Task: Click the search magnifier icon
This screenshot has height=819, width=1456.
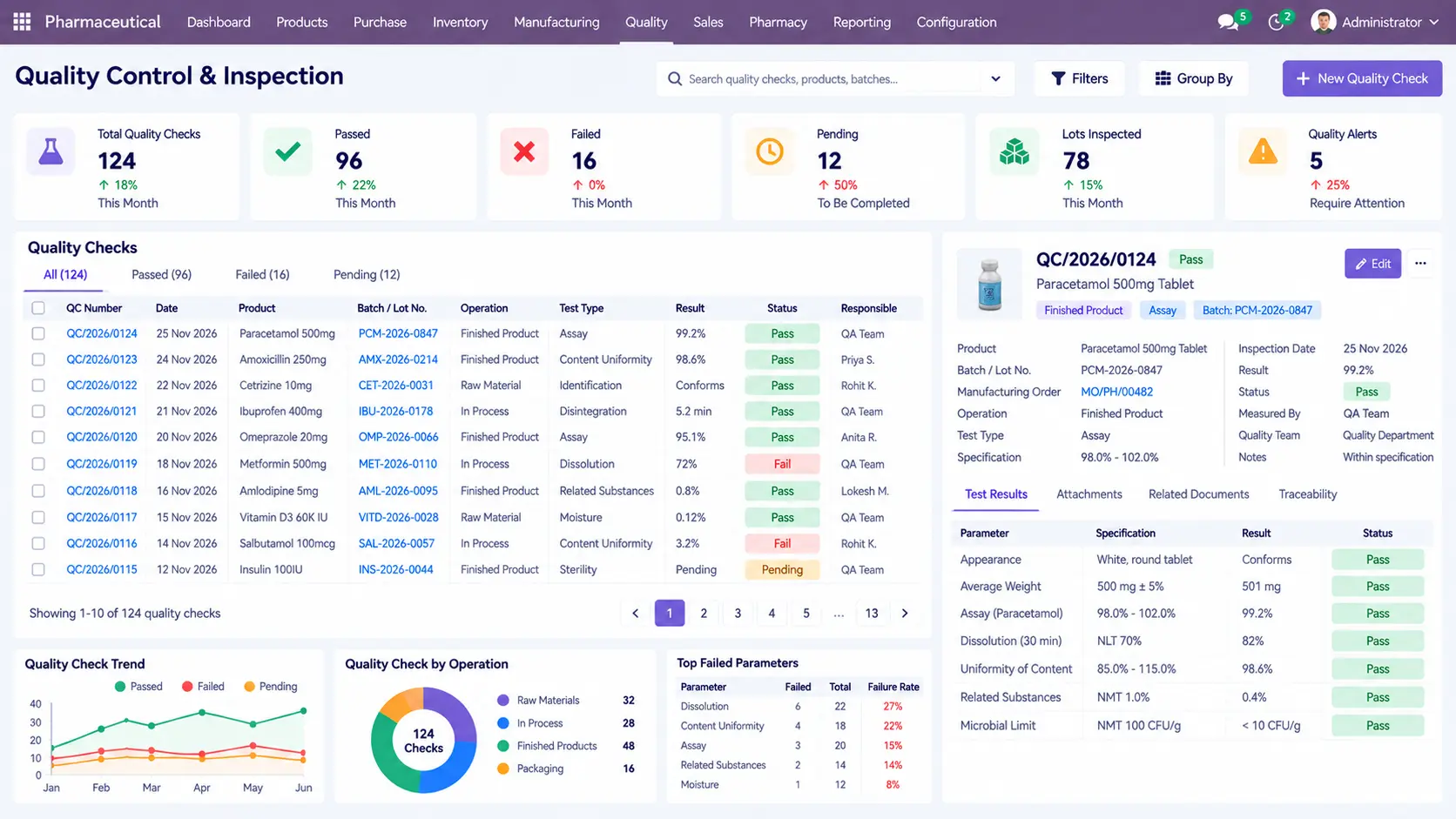Action: point(674,79)
